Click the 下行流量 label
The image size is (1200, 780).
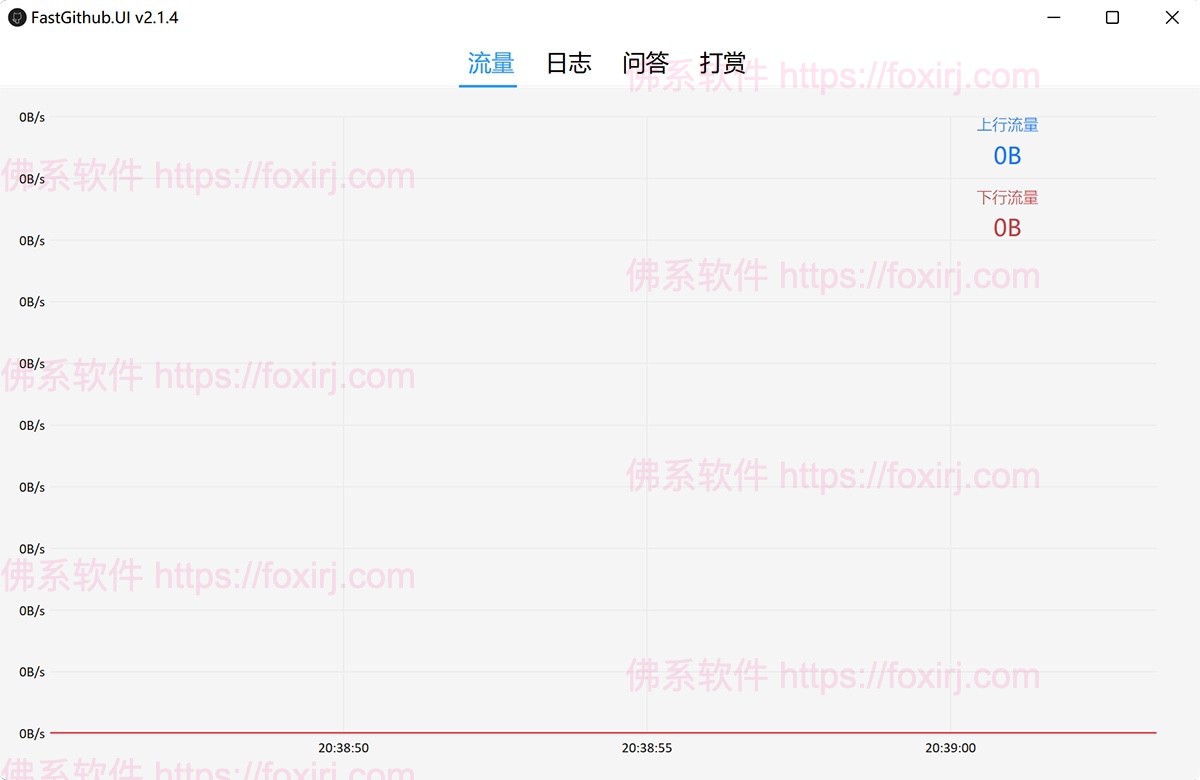pyautogui.click(x=1007, y=197)
